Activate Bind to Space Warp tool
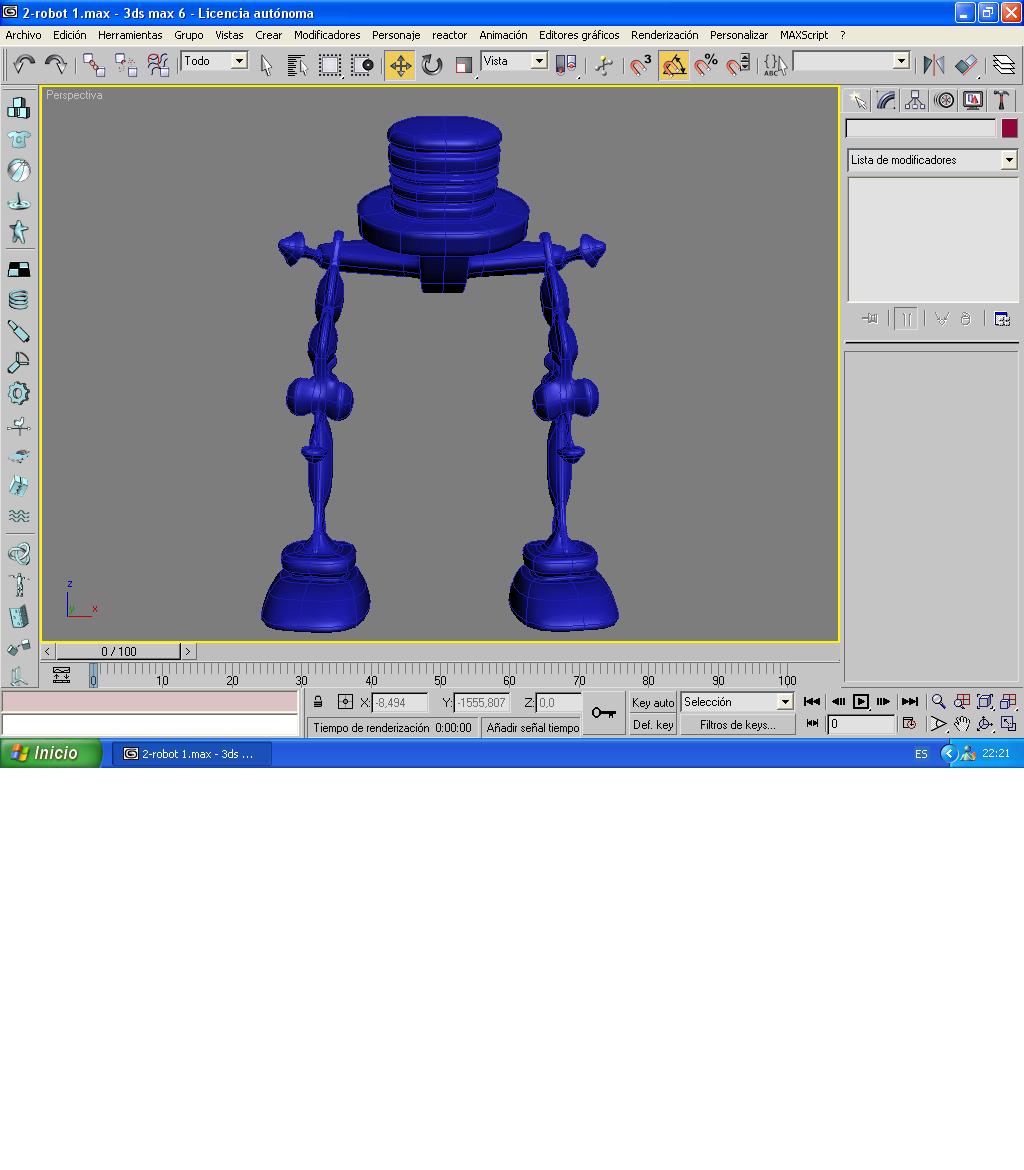Image resolution: width=1024 pixels, height=1170 pixels. point(158,65)
